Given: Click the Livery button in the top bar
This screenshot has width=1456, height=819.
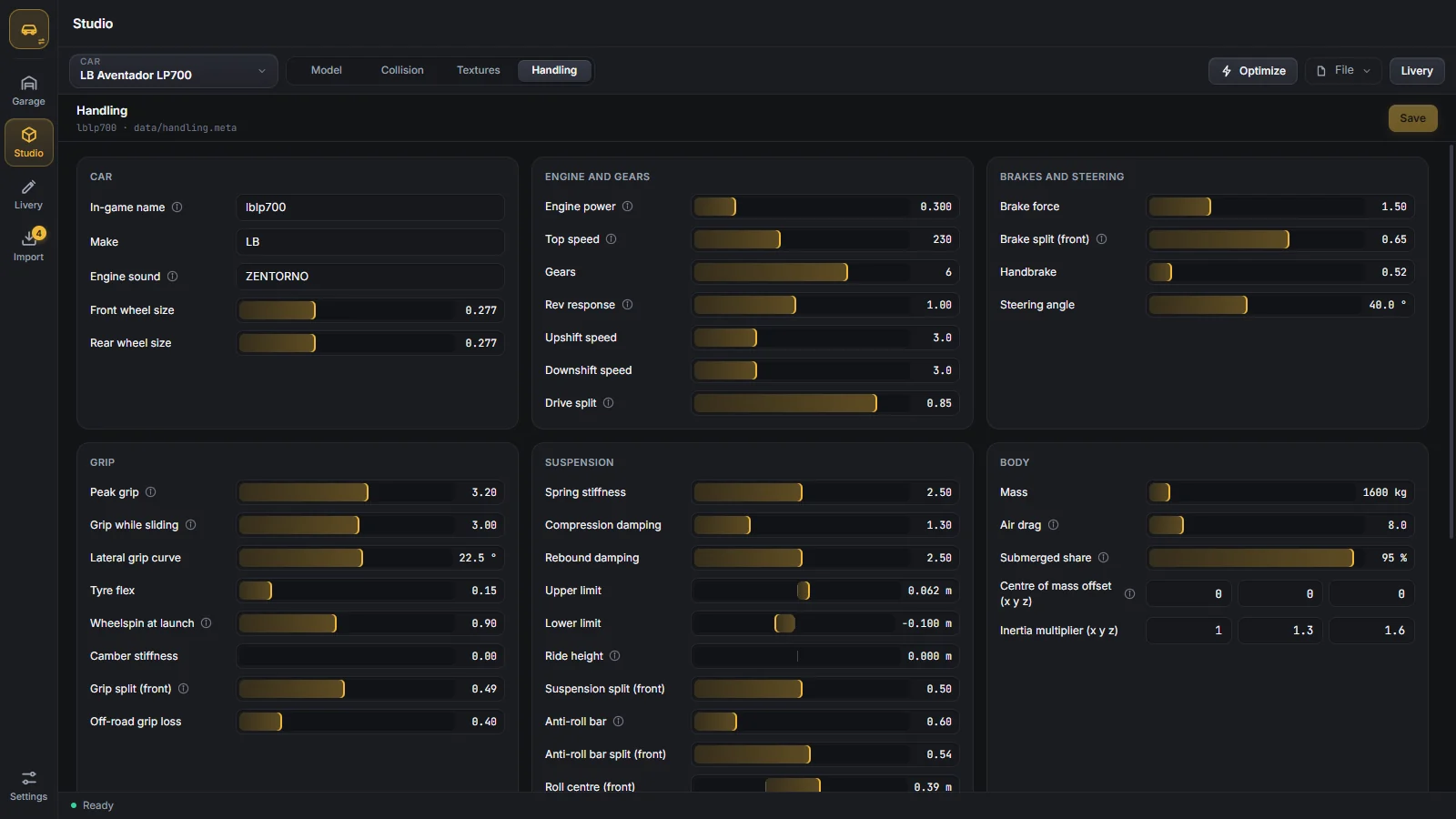Looking at the screenshot, I should [x=1417, y=71].
